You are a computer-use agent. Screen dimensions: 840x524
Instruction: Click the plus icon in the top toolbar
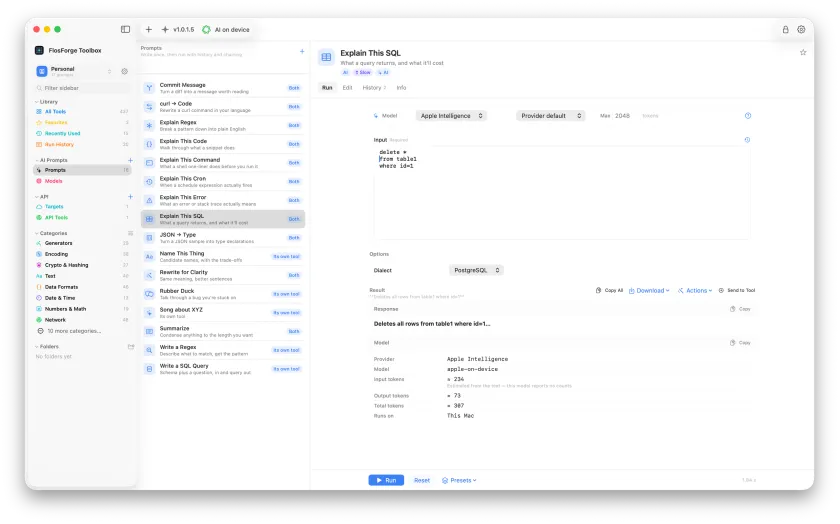149,29
